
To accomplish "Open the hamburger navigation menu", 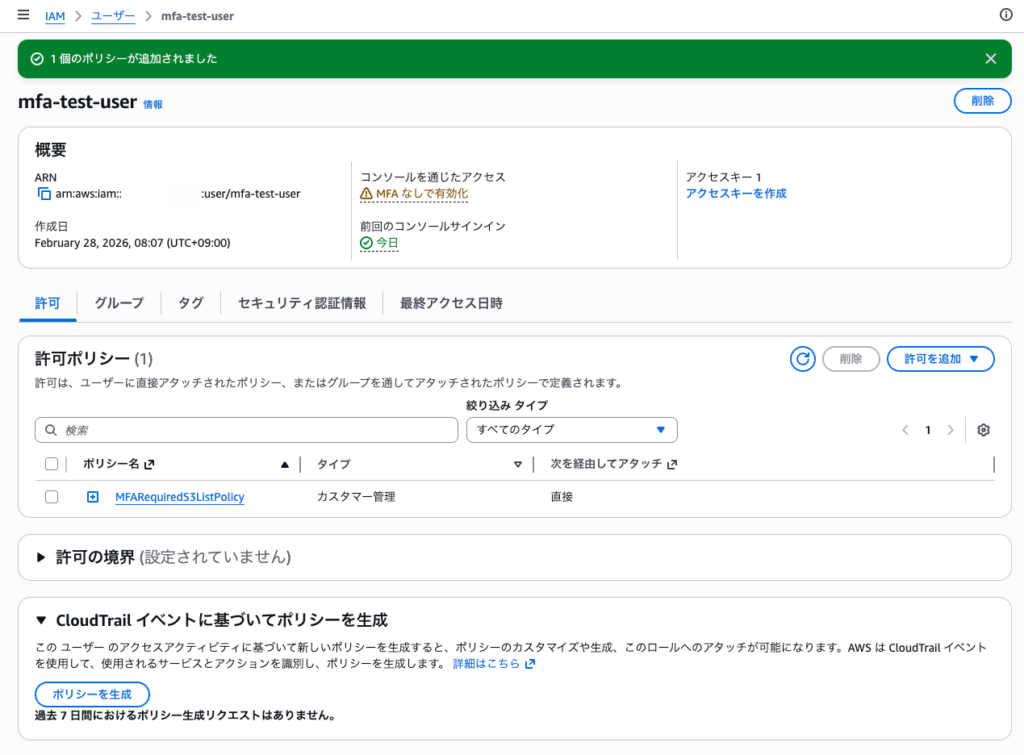I will pyautogui.click(x=23, y=15).
